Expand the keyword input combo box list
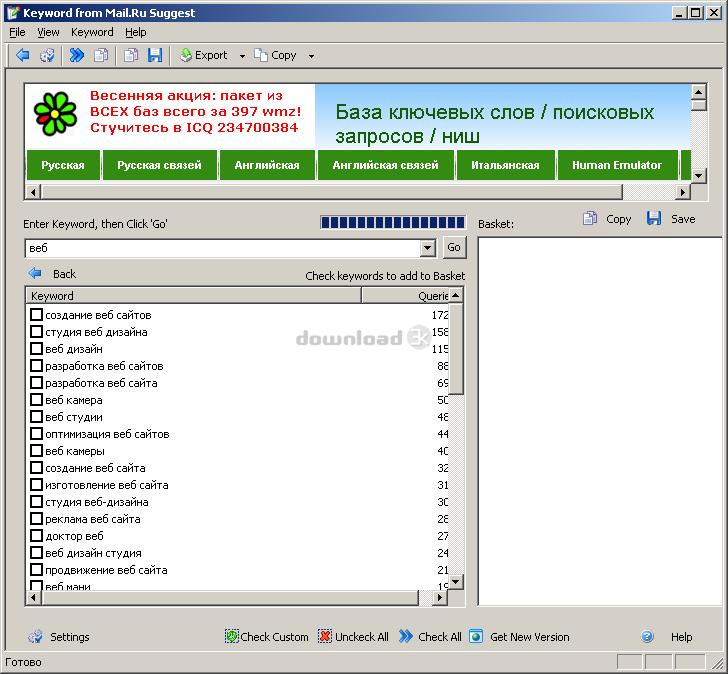The height and width of the screenshot is (674, 728). pos(428,248)
